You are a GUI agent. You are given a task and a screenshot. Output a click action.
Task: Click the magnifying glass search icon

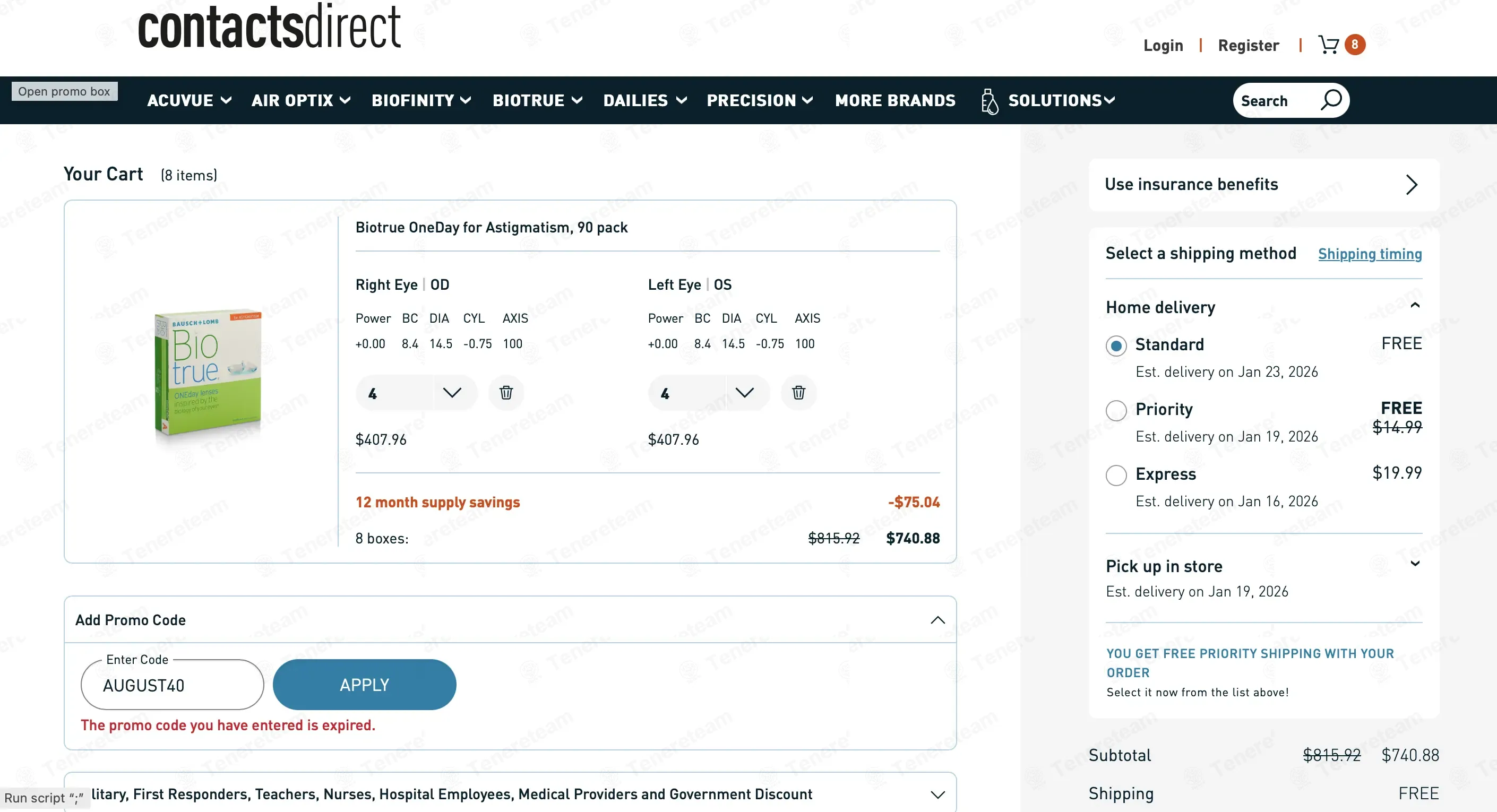click(1331, 100)
